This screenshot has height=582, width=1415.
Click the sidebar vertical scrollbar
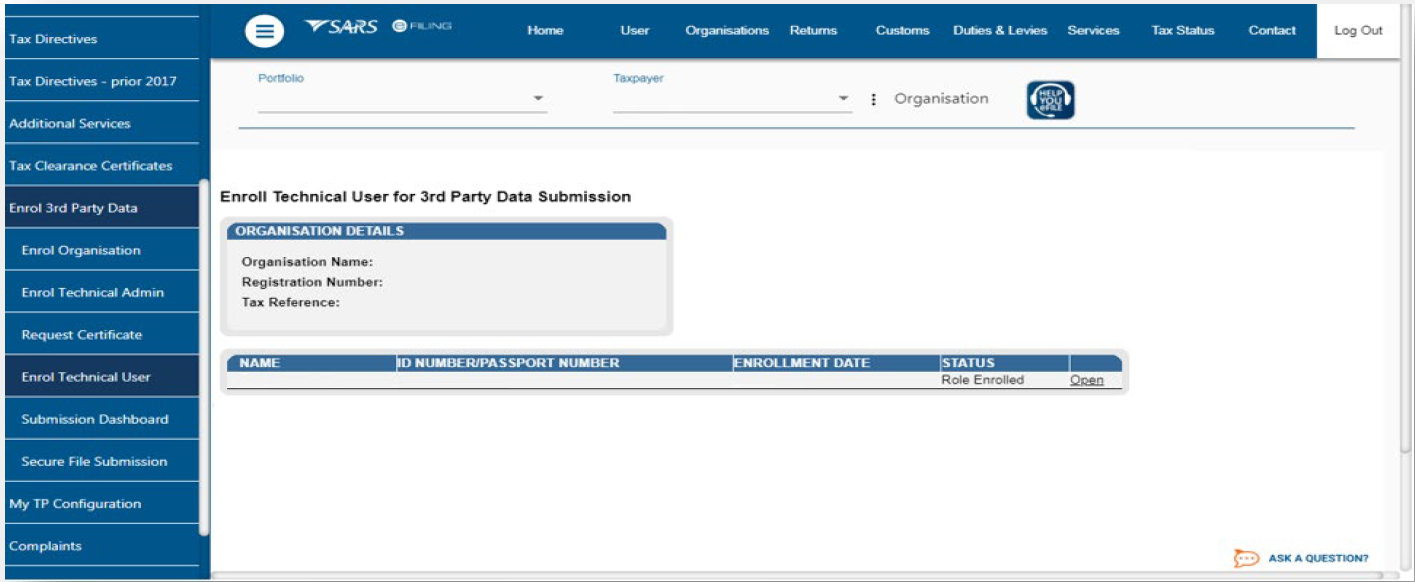[x=205, y=357]
